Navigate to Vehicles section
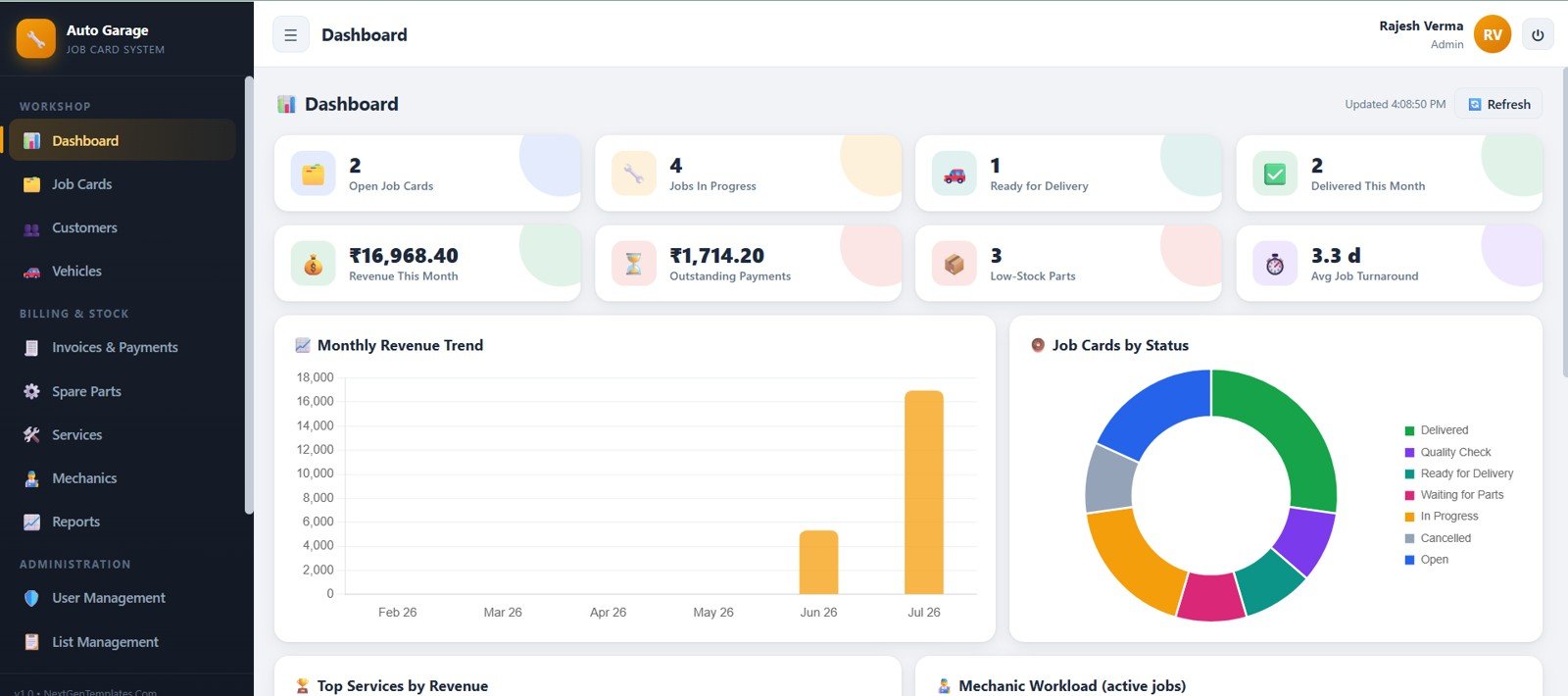Screen dimensions: 1568x696 [122, 272]
